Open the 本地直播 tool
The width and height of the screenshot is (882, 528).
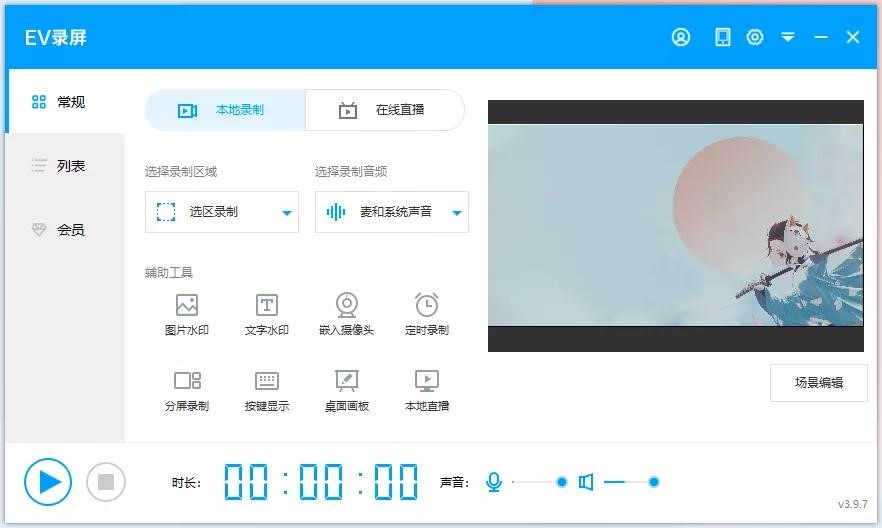pyautogui.click(x=427, y=391)
